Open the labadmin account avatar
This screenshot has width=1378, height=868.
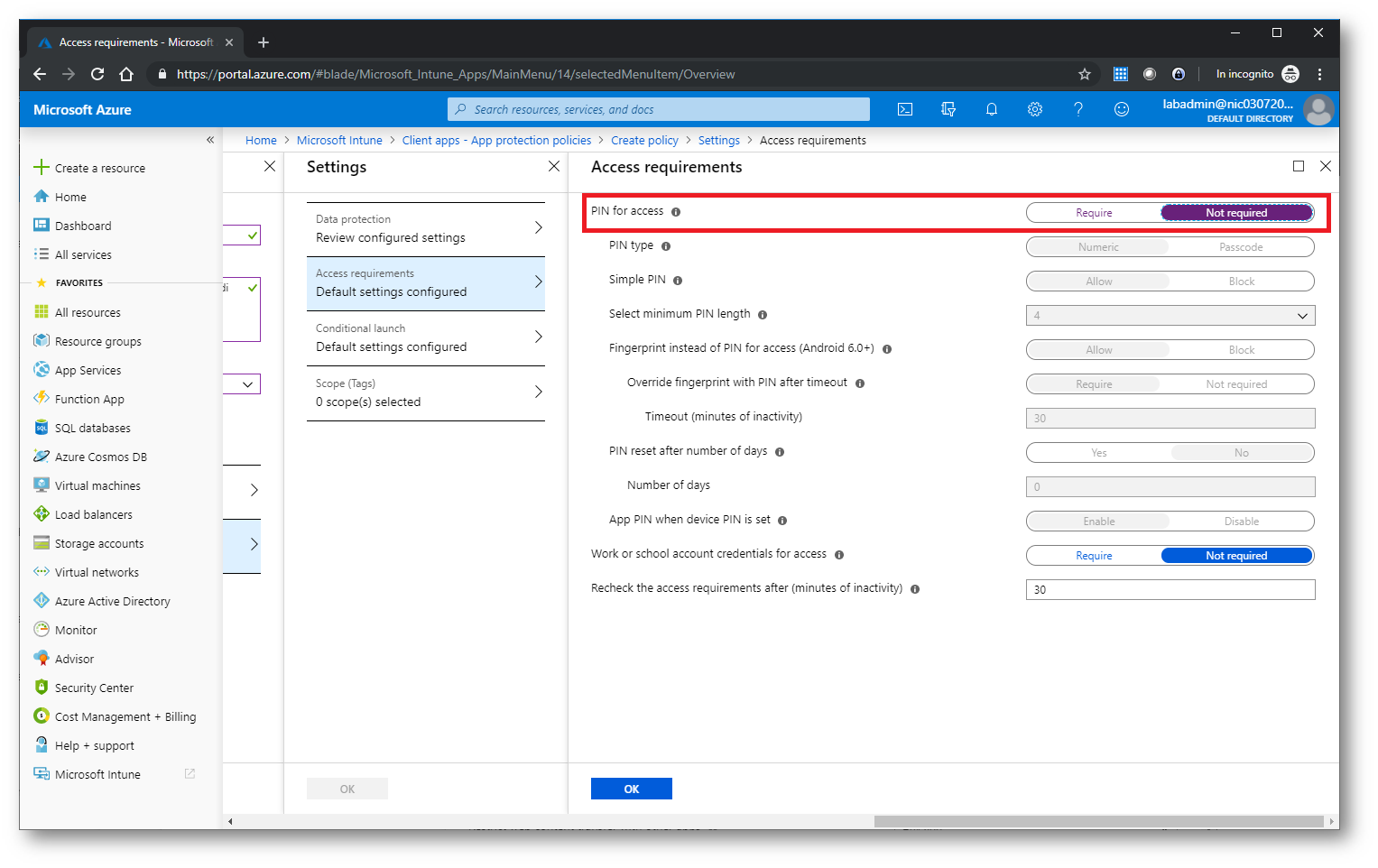click(x=1318, y=110)
